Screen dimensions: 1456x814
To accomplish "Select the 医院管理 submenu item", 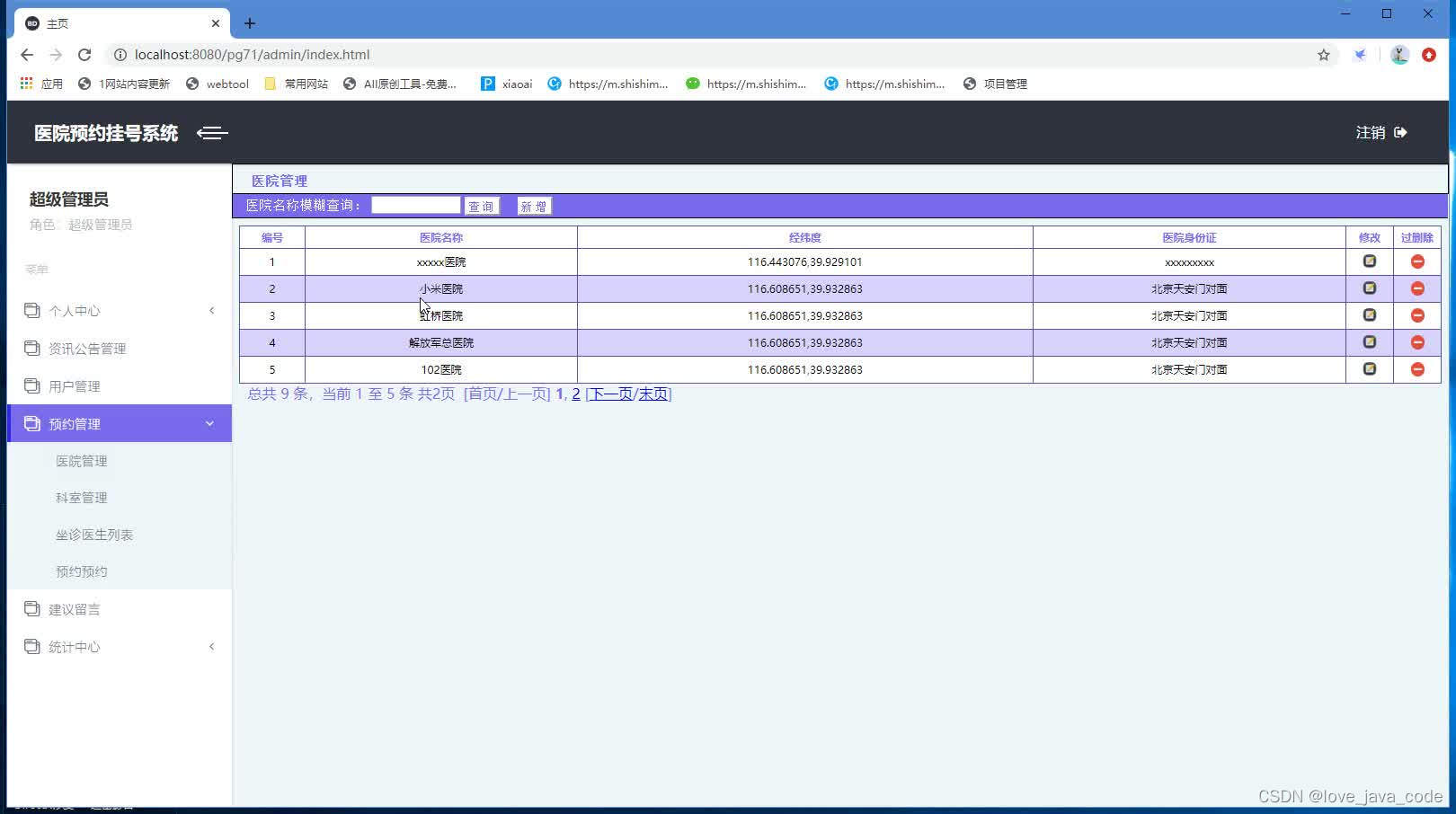I will [x=82, y=461].
